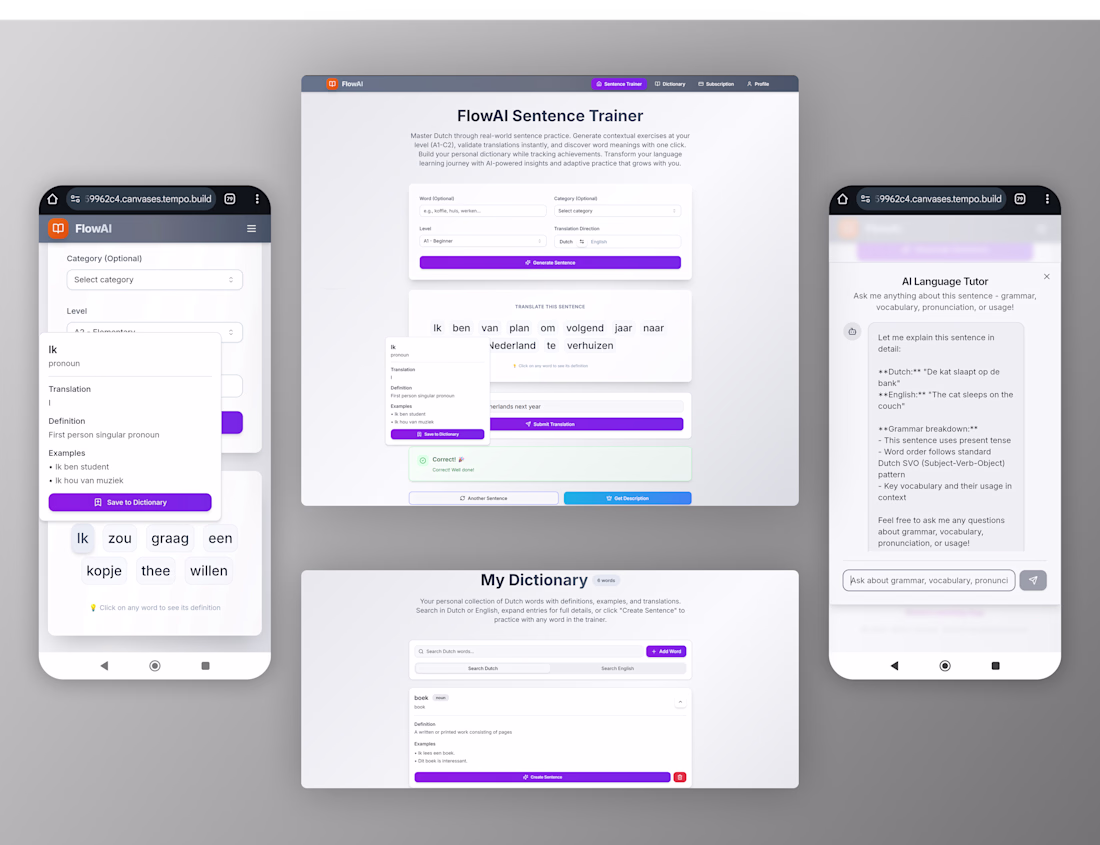Open the Dictionary nav tab
Screen dimensions: 1100x845
pos(670,83)
